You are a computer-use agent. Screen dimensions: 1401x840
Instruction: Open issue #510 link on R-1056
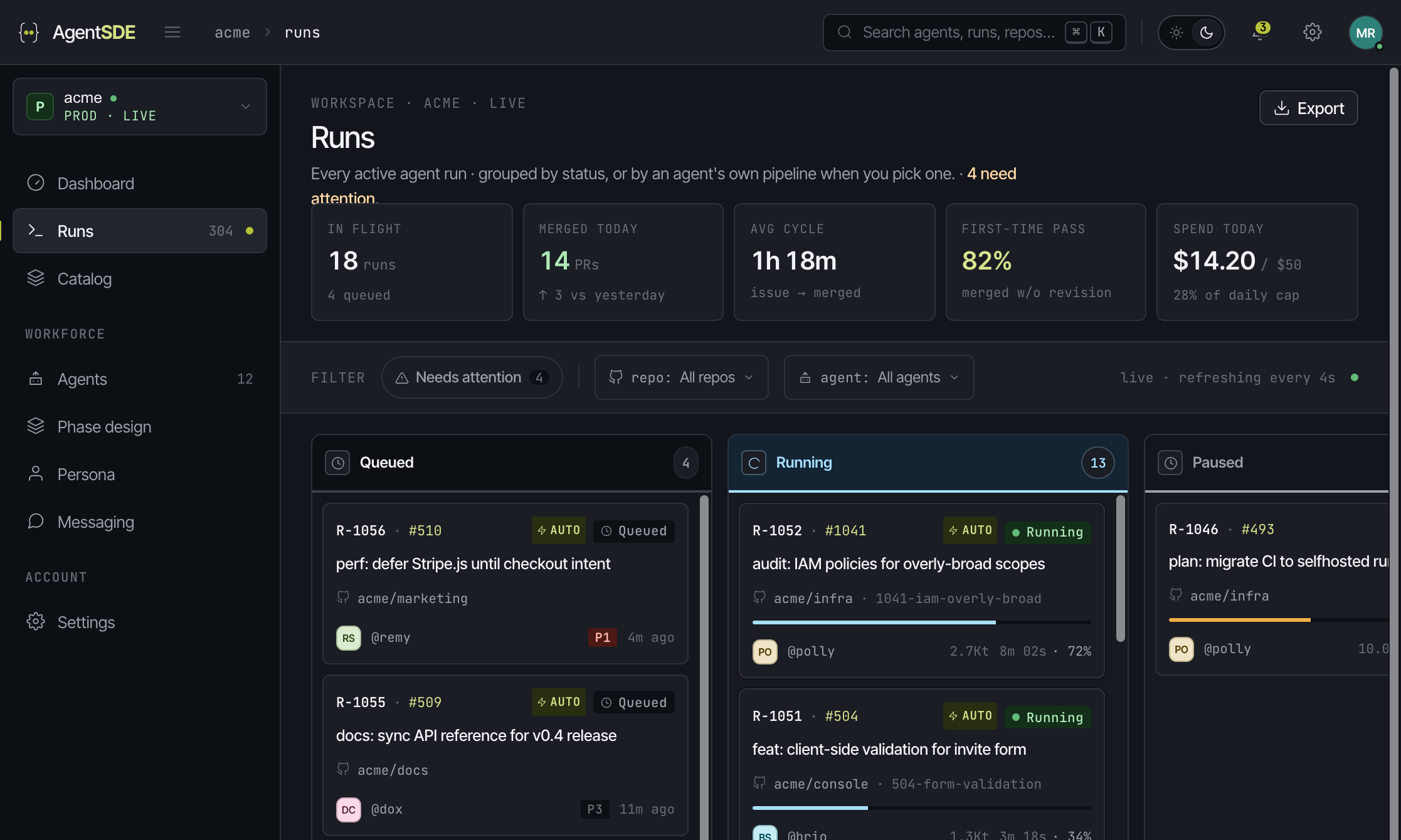click(x=425, y=530)
